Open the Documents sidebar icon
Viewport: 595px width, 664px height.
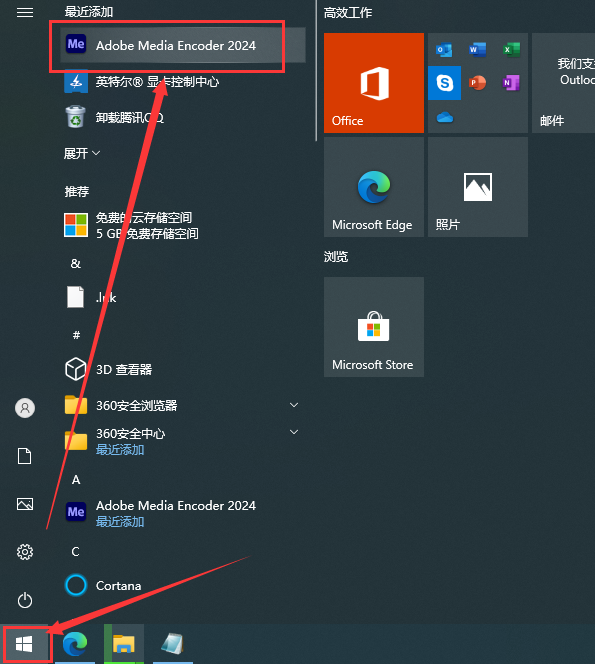pos(25,456)
